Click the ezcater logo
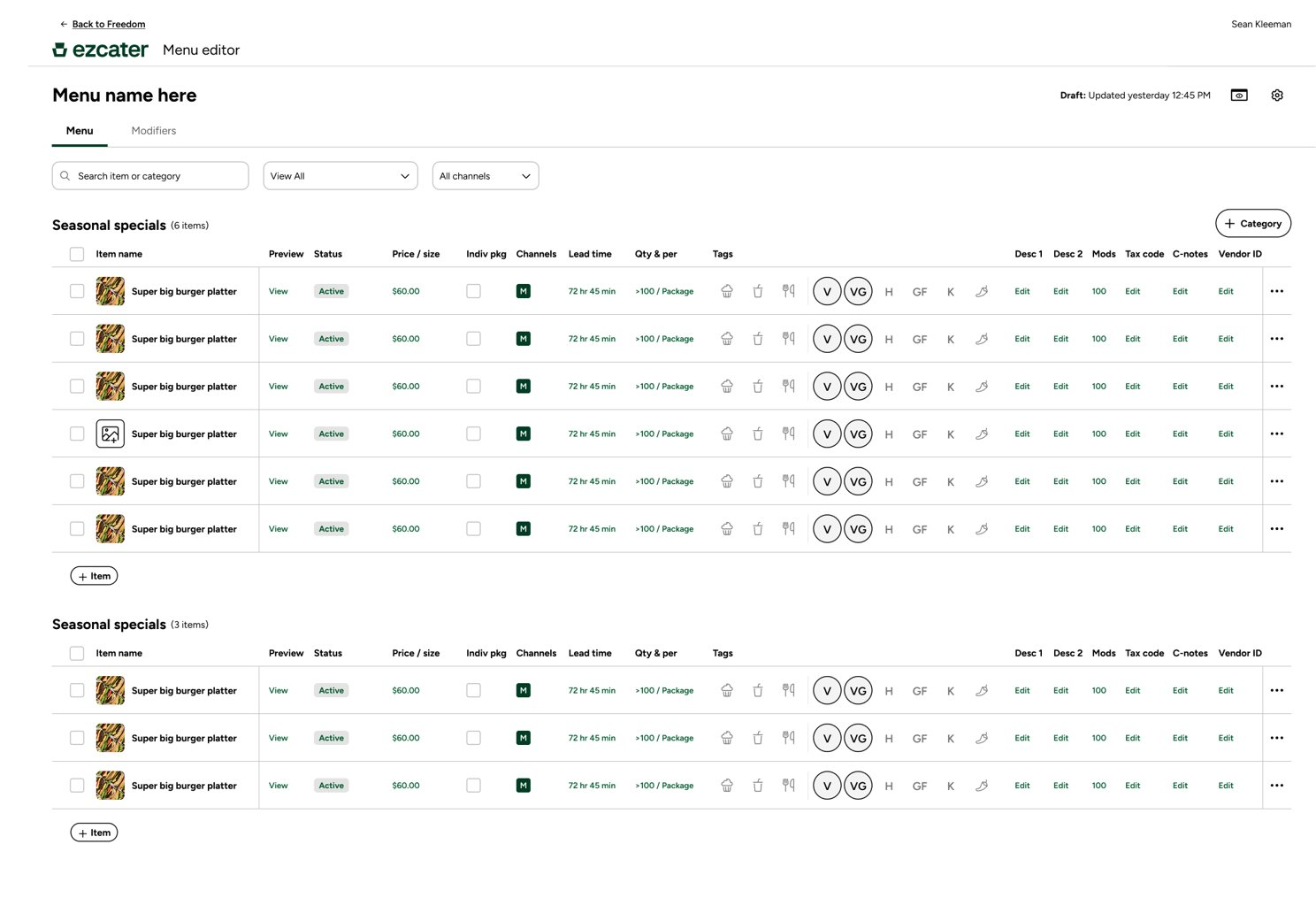Screen dimensions: 1316x898 point(101,50)
